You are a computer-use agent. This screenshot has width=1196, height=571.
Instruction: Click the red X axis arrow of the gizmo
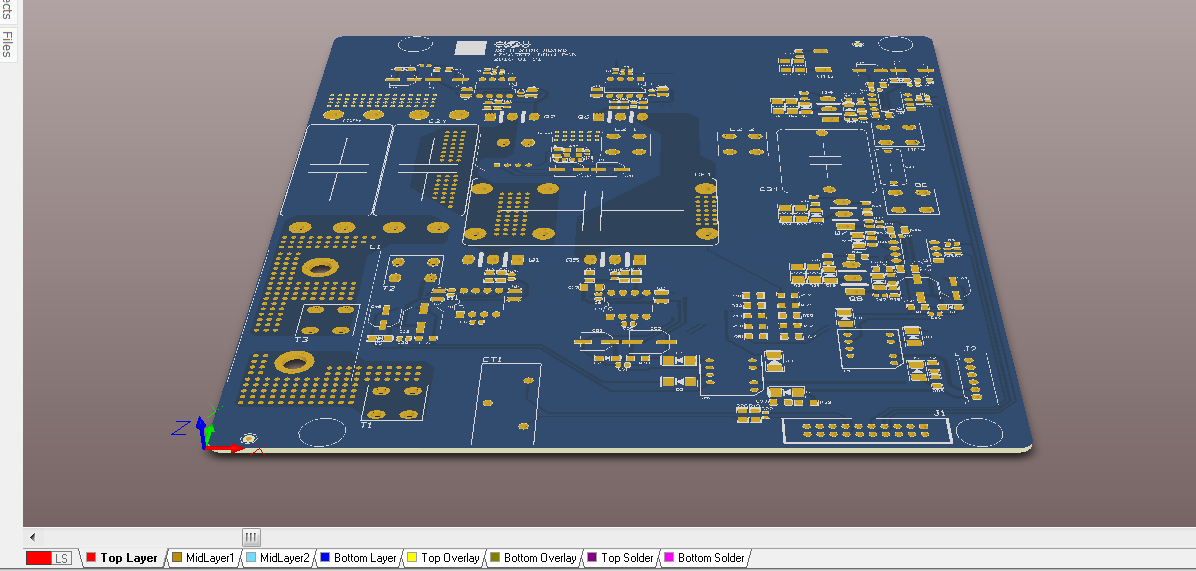tap(230, 448)
